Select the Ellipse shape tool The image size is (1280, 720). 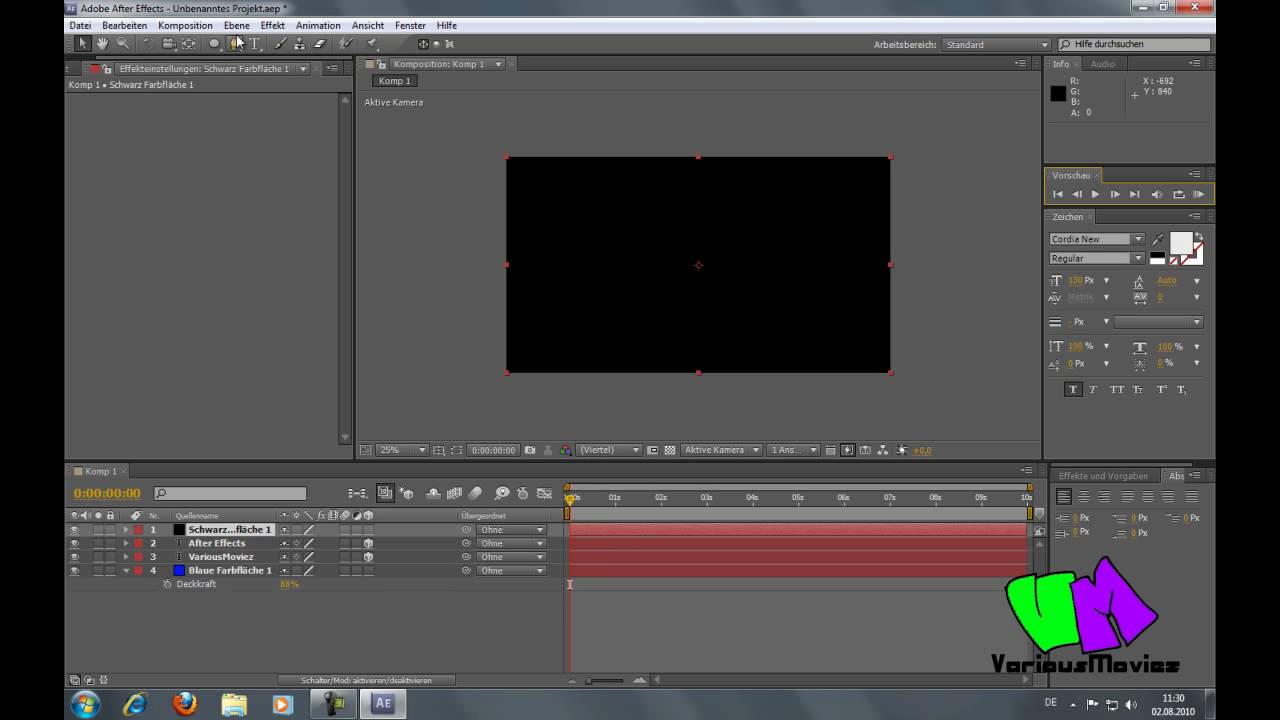pyautogui.click(x=214, y=44)
